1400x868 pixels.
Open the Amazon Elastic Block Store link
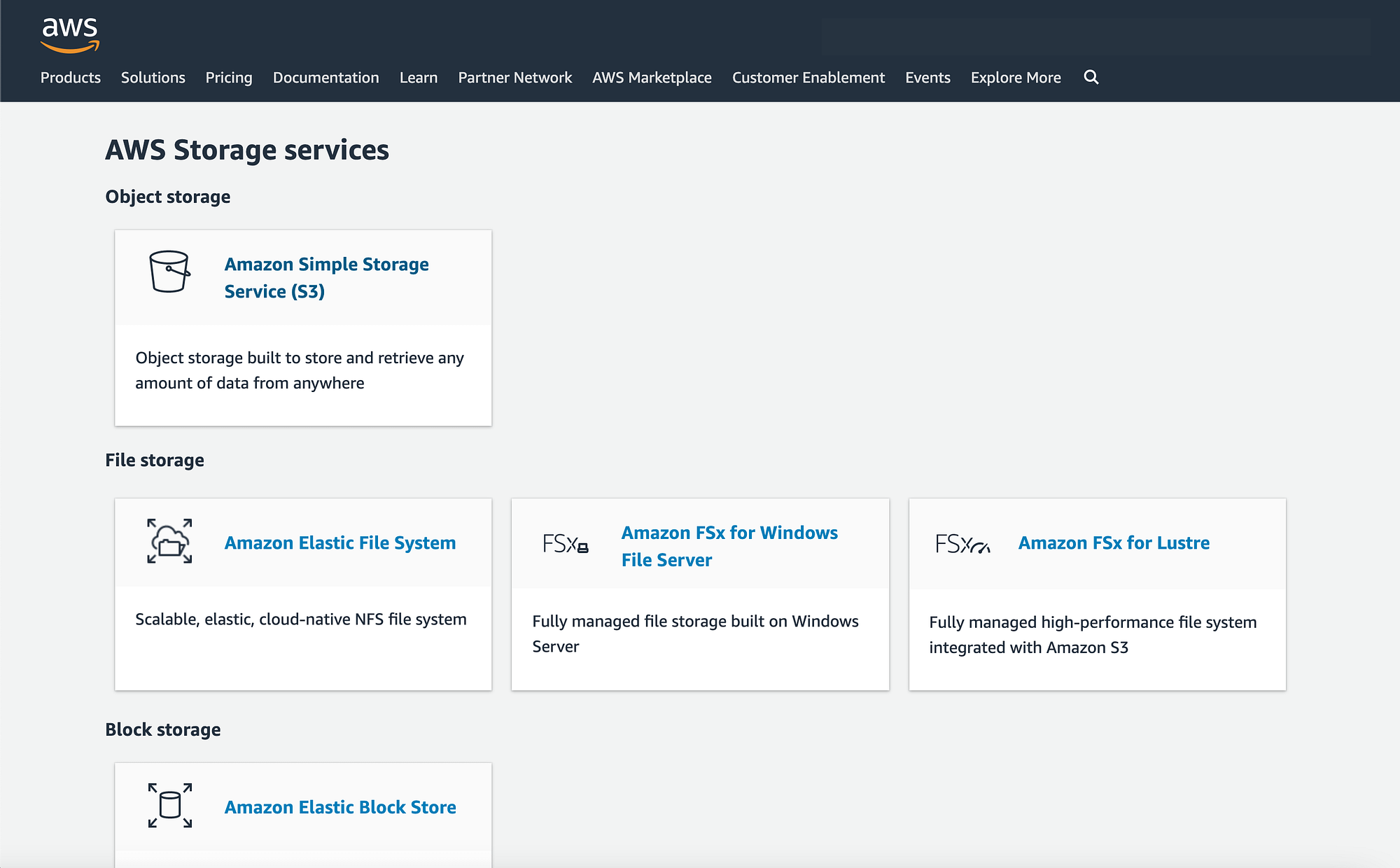340,807
